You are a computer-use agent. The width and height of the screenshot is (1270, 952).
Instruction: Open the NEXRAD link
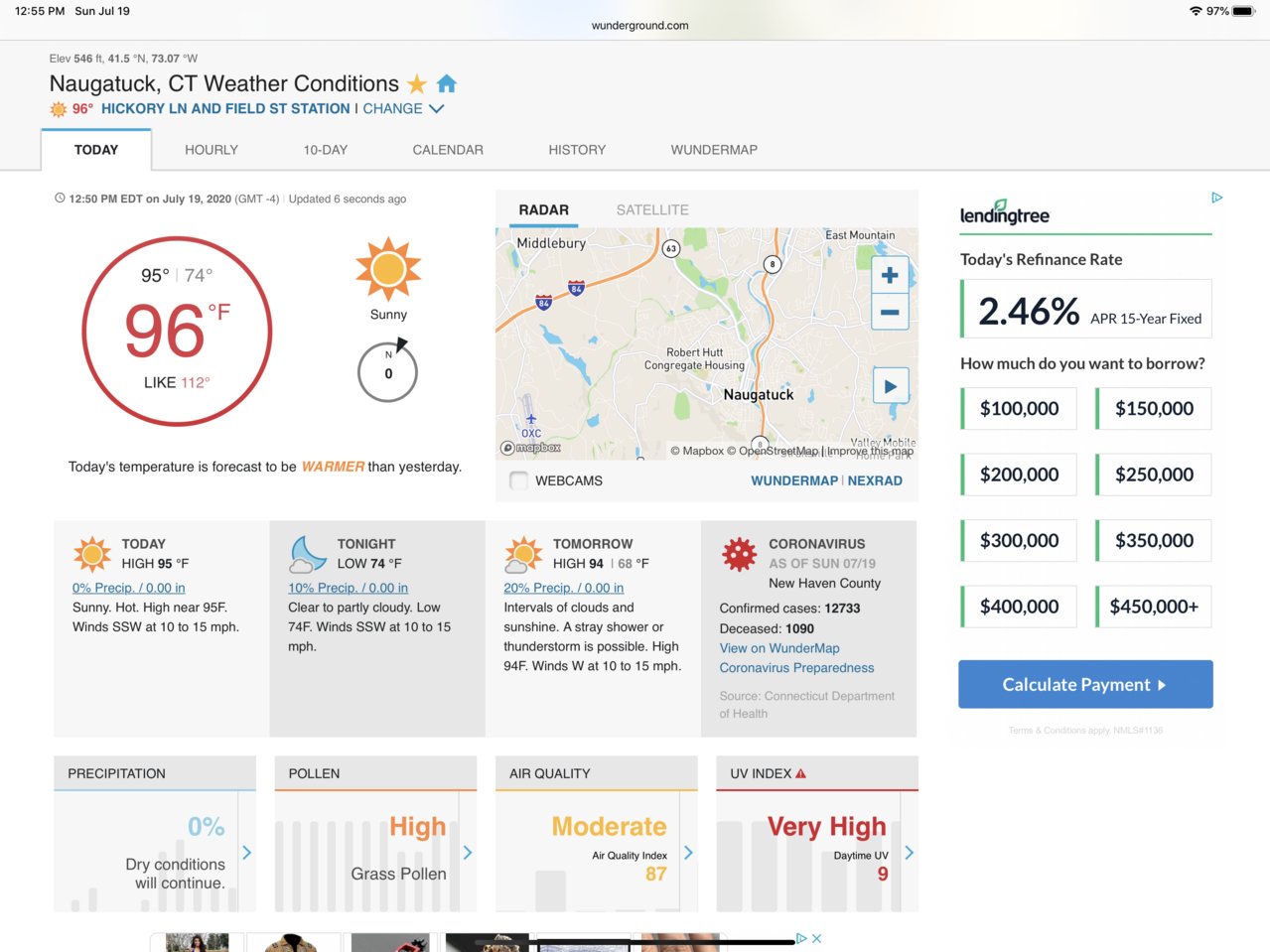click(x=875, y=480)
